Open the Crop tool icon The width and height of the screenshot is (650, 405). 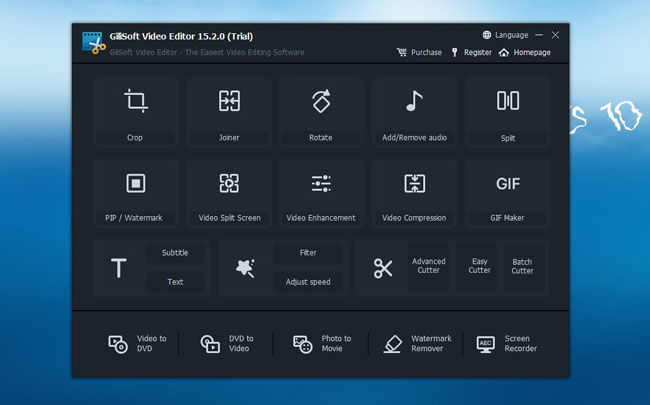[136, 101]
